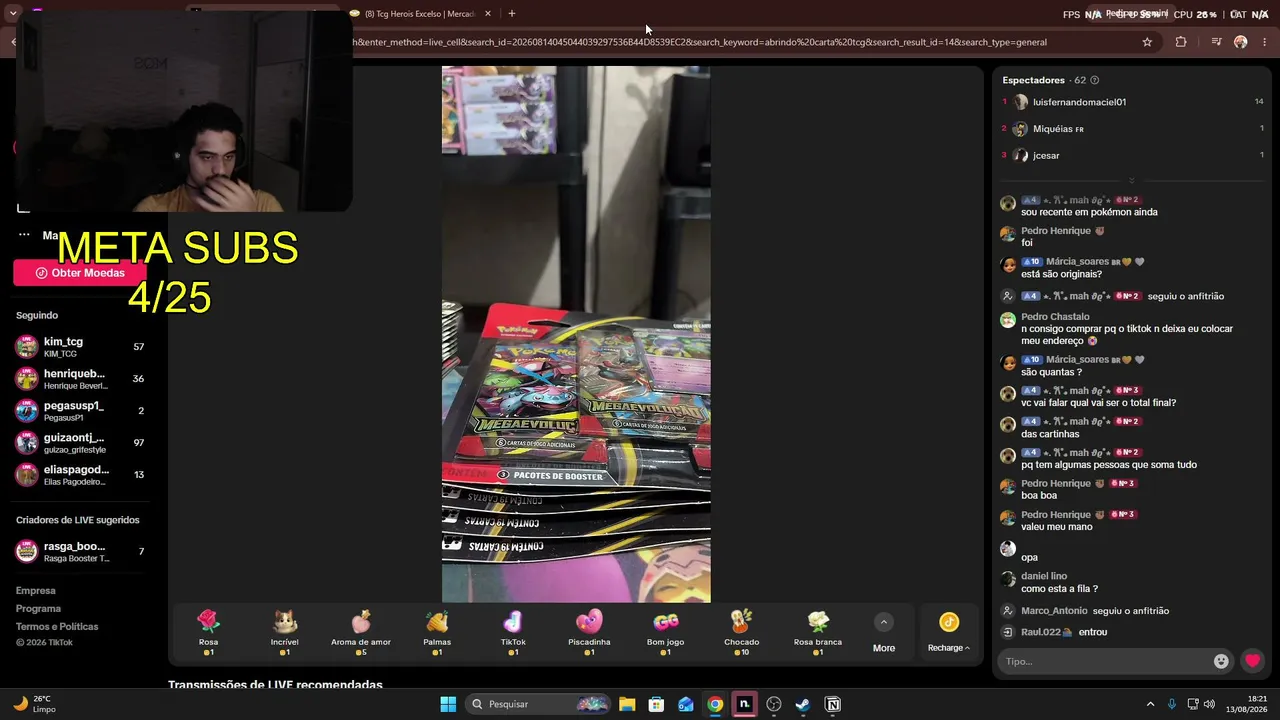
Task: Open File Explorer from the taskbar
Action: click(627, 704)
